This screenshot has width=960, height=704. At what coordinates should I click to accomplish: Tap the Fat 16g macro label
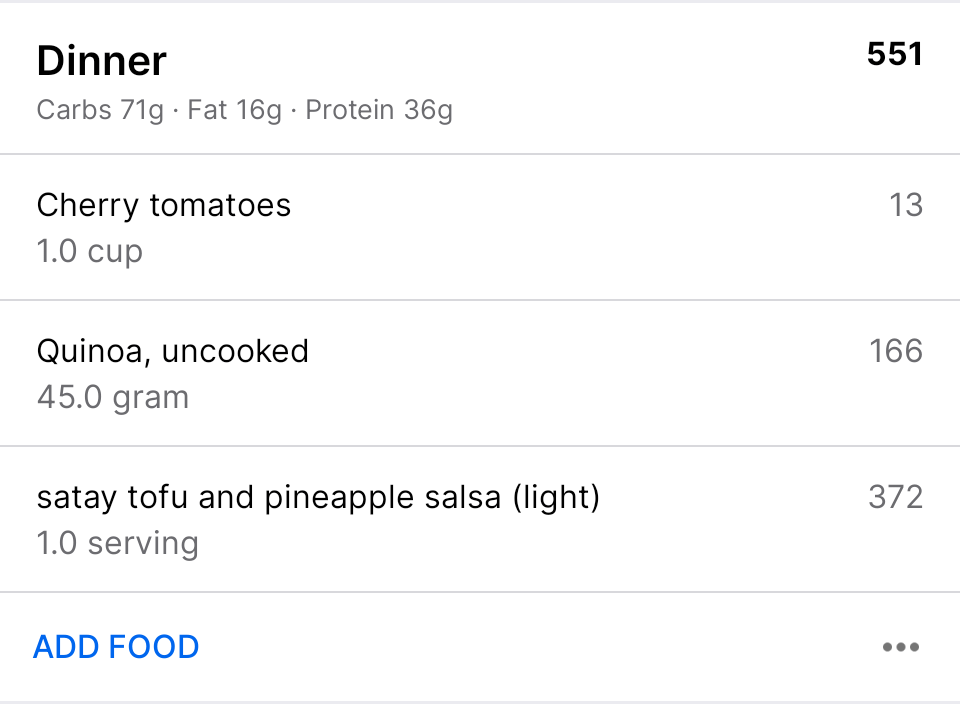point(235,110)
